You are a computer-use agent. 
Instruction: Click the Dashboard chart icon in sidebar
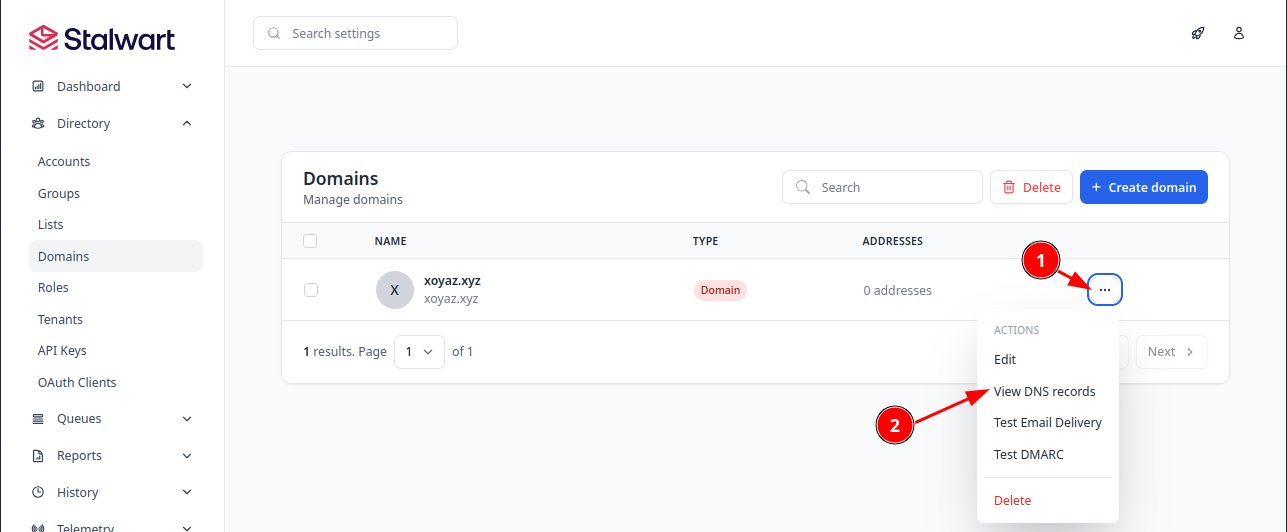38,87
